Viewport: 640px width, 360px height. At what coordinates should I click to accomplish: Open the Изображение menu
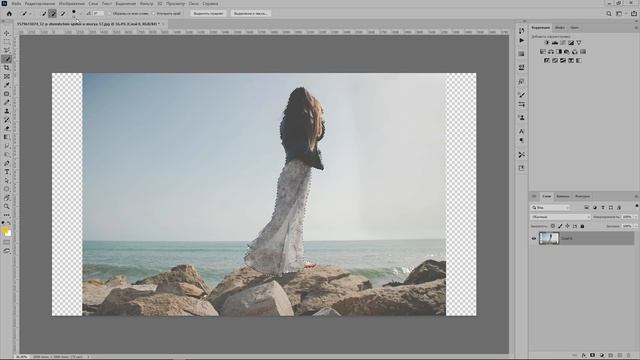72,3
